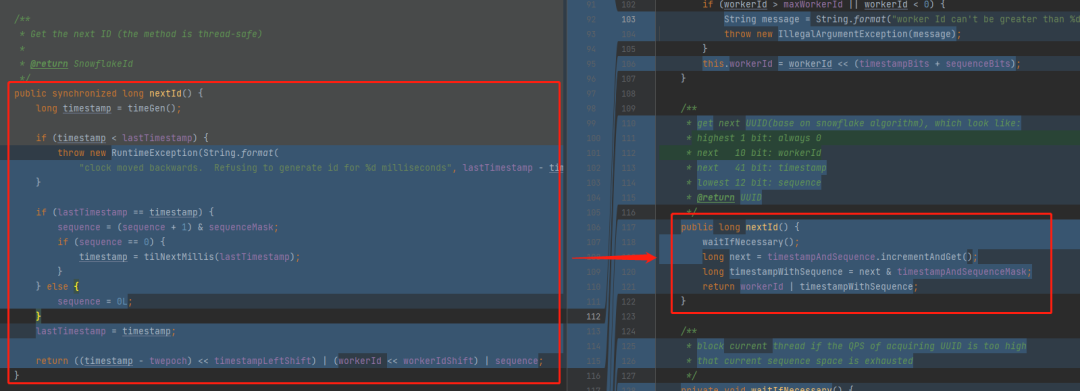This screenshot has height=391, width=1080.
Task: Click the timestampAndSequenceMask identifier
Action: [x=964, y=272]
